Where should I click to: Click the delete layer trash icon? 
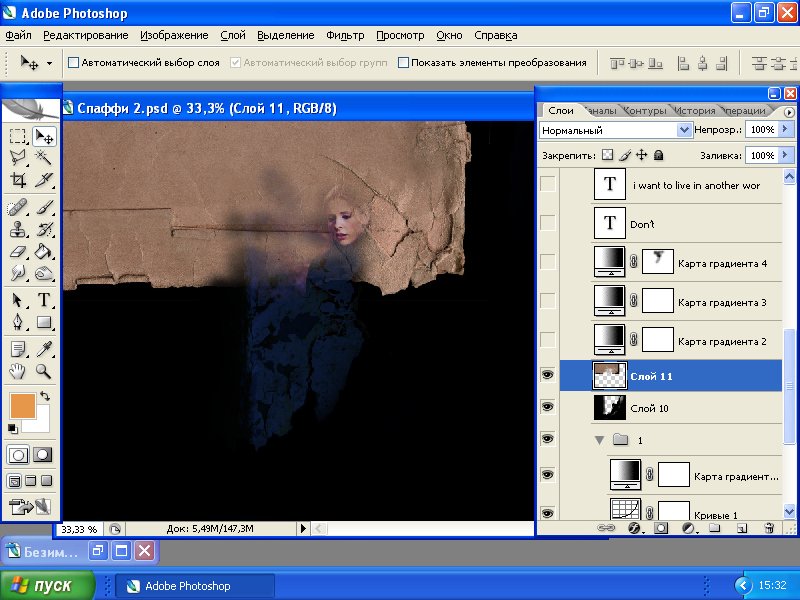pyautogui.click(x=769, y=527)
